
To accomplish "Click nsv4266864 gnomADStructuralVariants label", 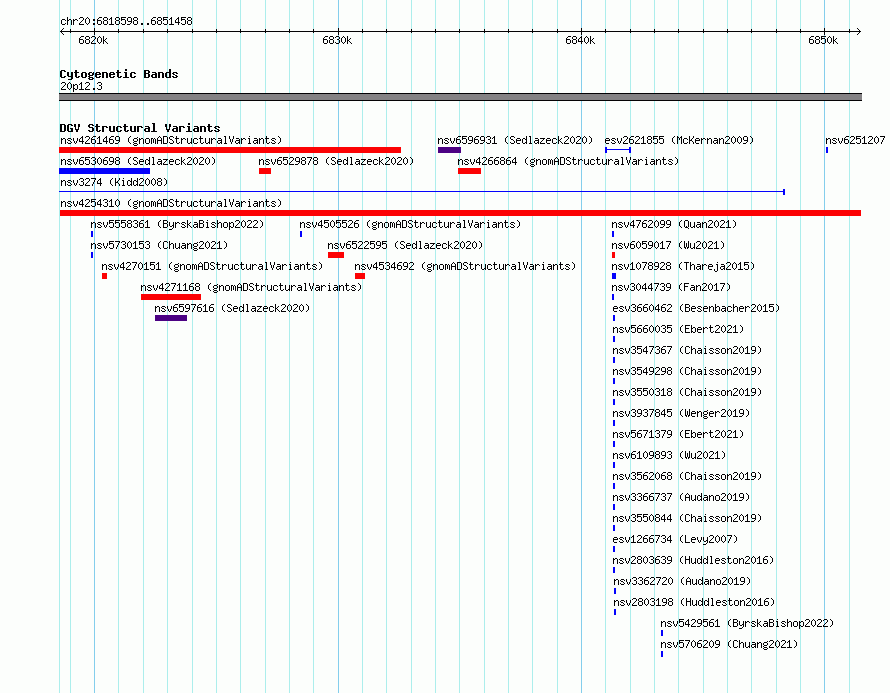I will 568,161.
